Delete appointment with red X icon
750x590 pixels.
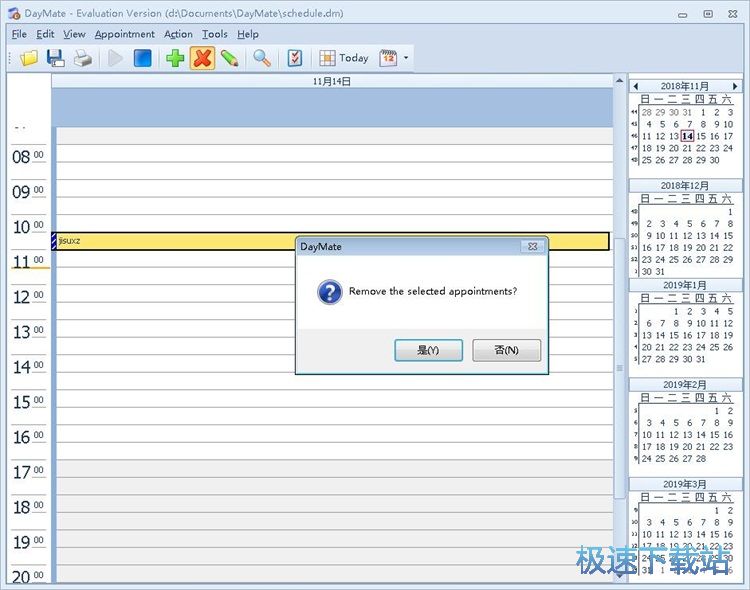(202, 58)
